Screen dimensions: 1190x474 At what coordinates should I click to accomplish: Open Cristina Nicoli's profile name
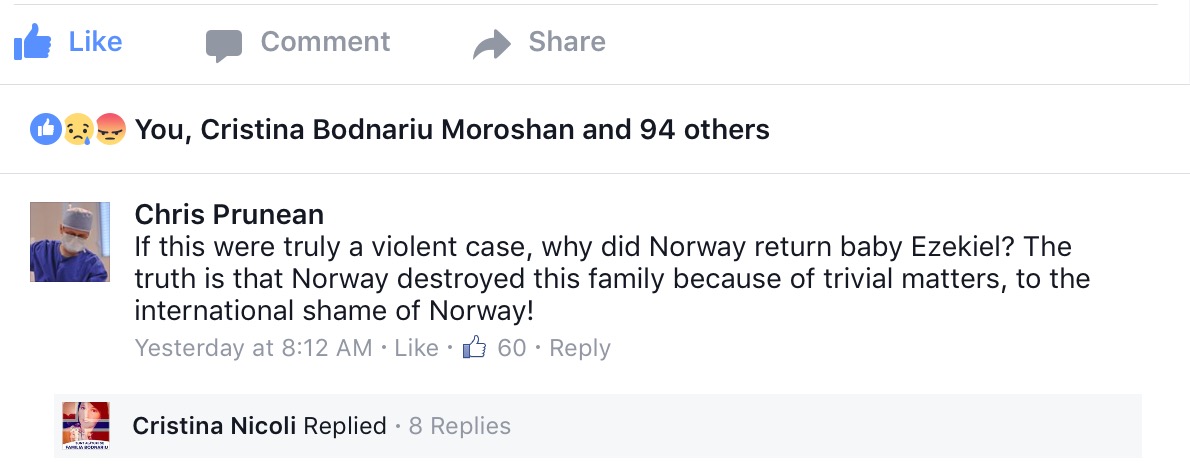point(214,426)
